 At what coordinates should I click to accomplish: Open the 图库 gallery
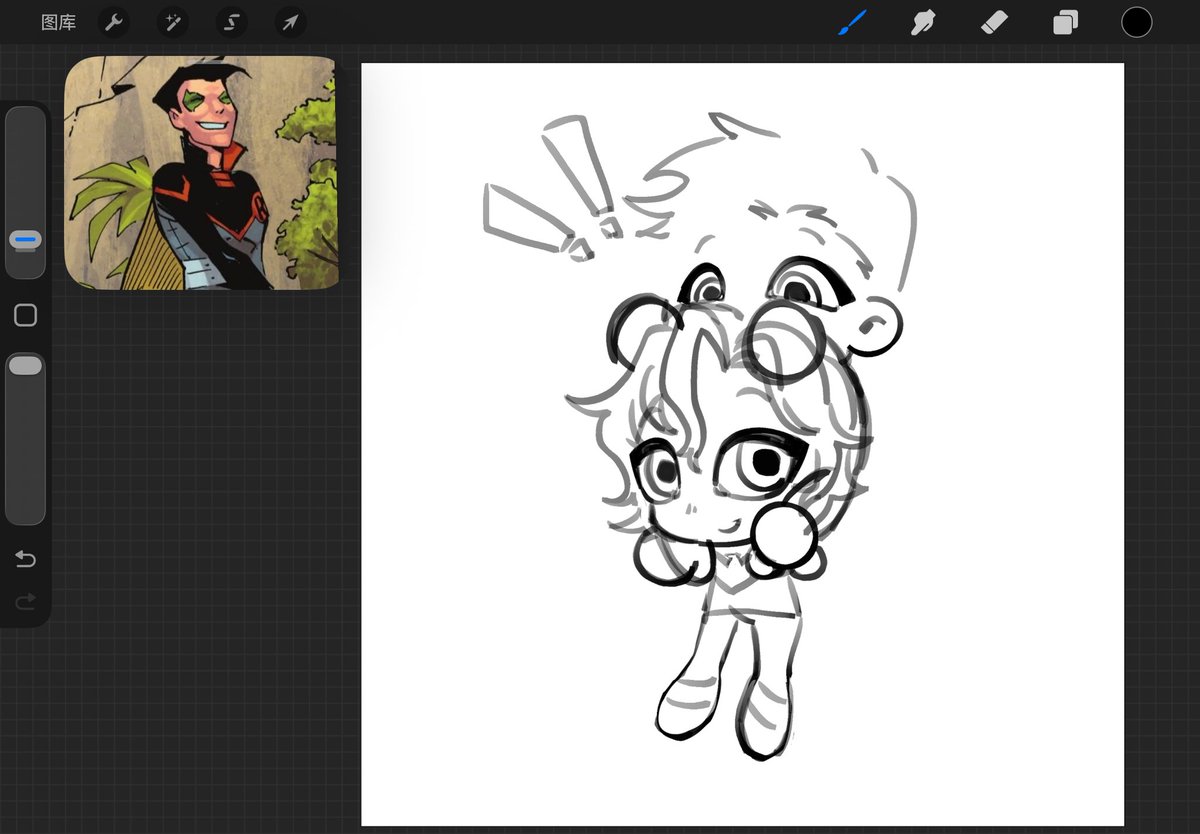click(x=58, y=22)
